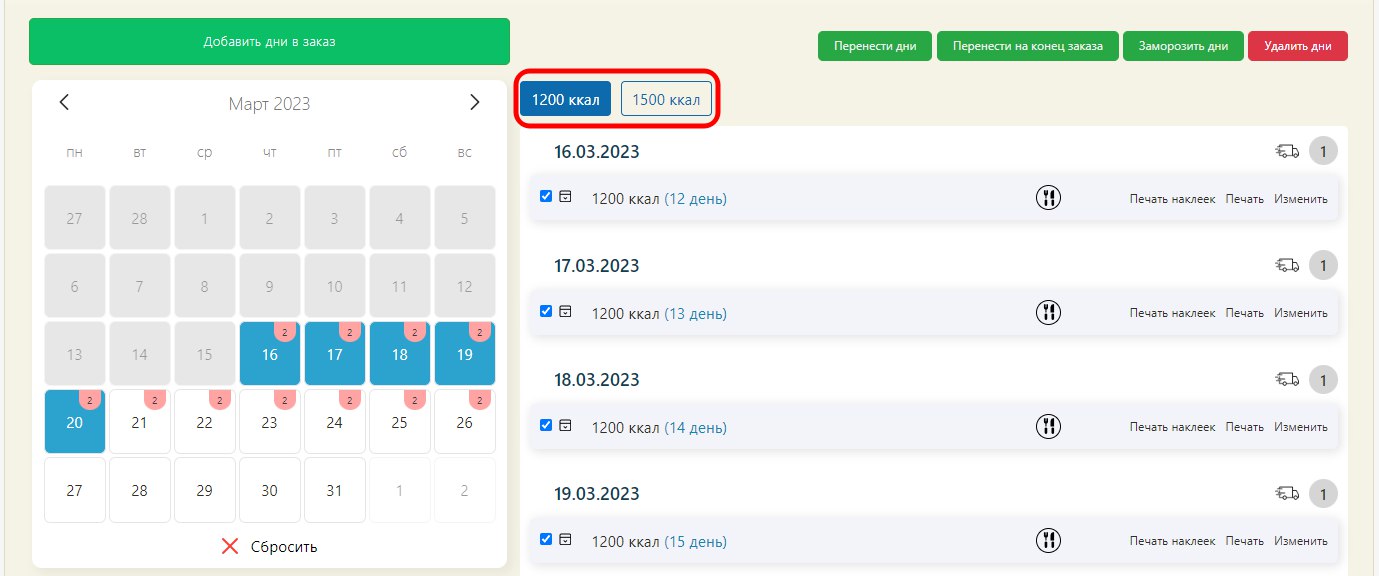The height and width of the screenshot is (576, 1379).
Task: Deselect the 19.03.2023 day checkbox
Action: coord(546,539)
